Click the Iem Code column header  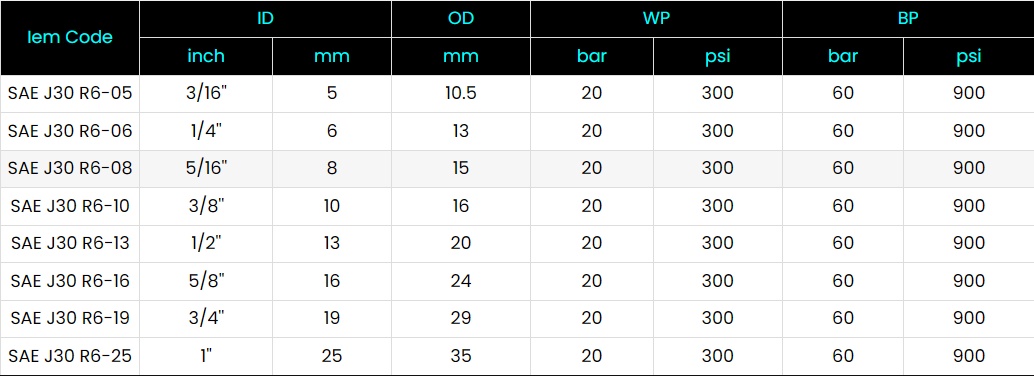point(70,38)
